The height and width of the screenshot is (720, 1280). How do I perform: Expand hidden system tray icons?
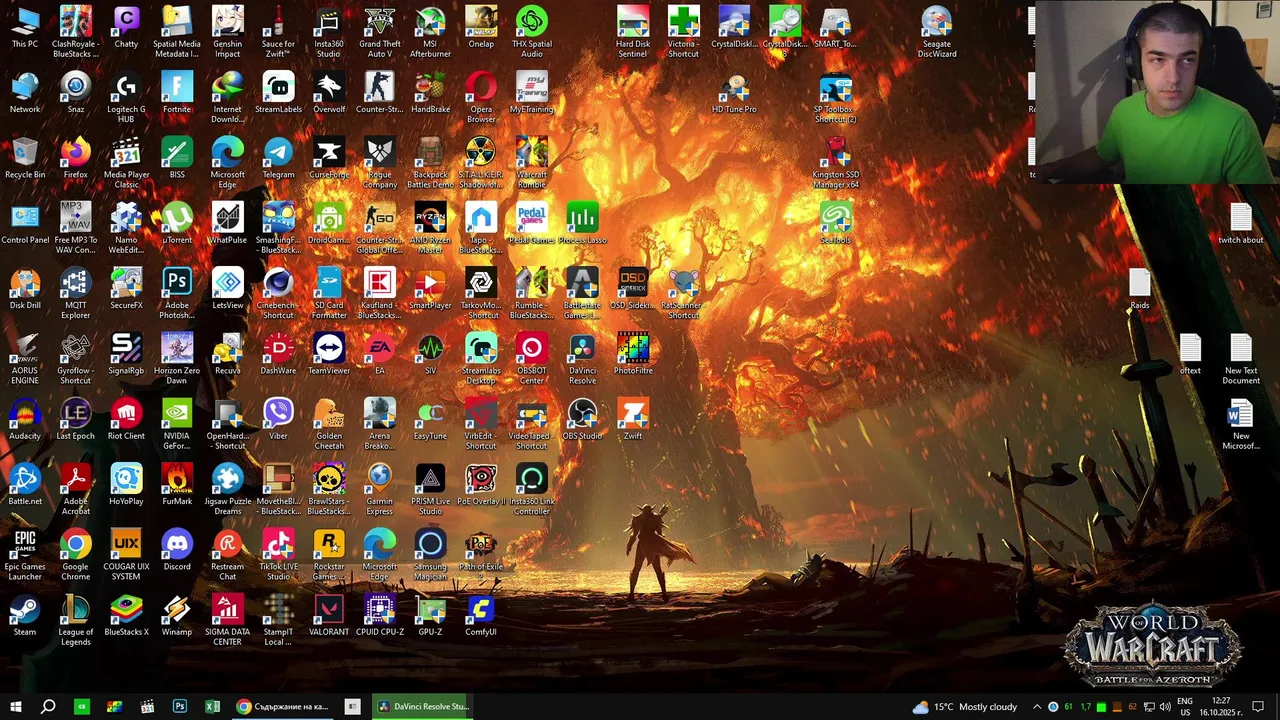[x=1037, y=707]
